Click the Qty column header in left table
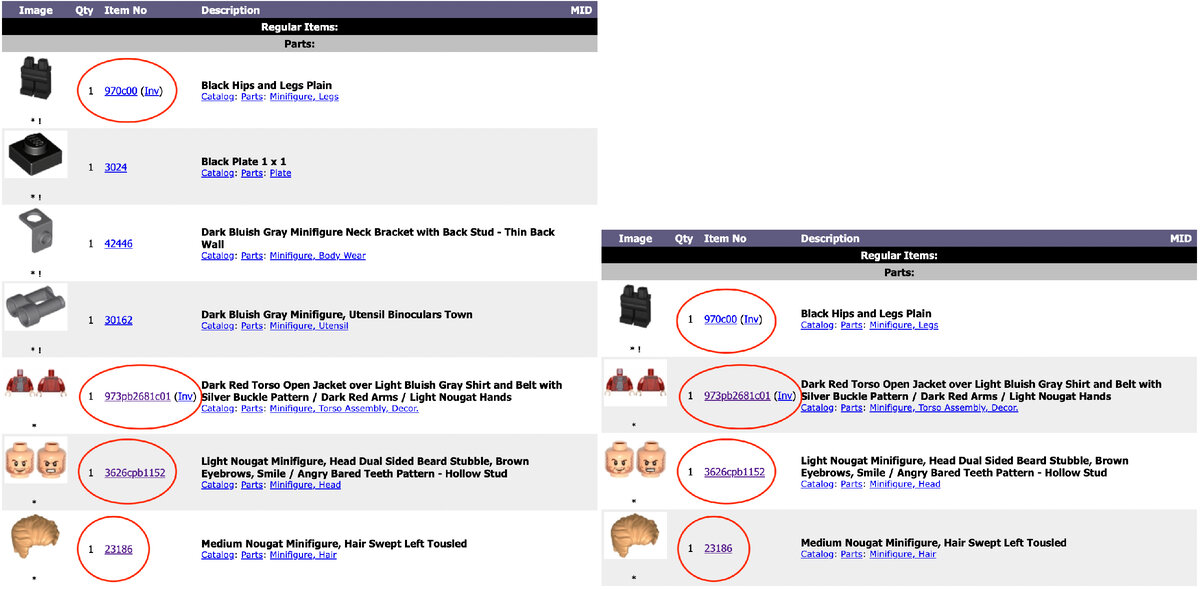 84,10
